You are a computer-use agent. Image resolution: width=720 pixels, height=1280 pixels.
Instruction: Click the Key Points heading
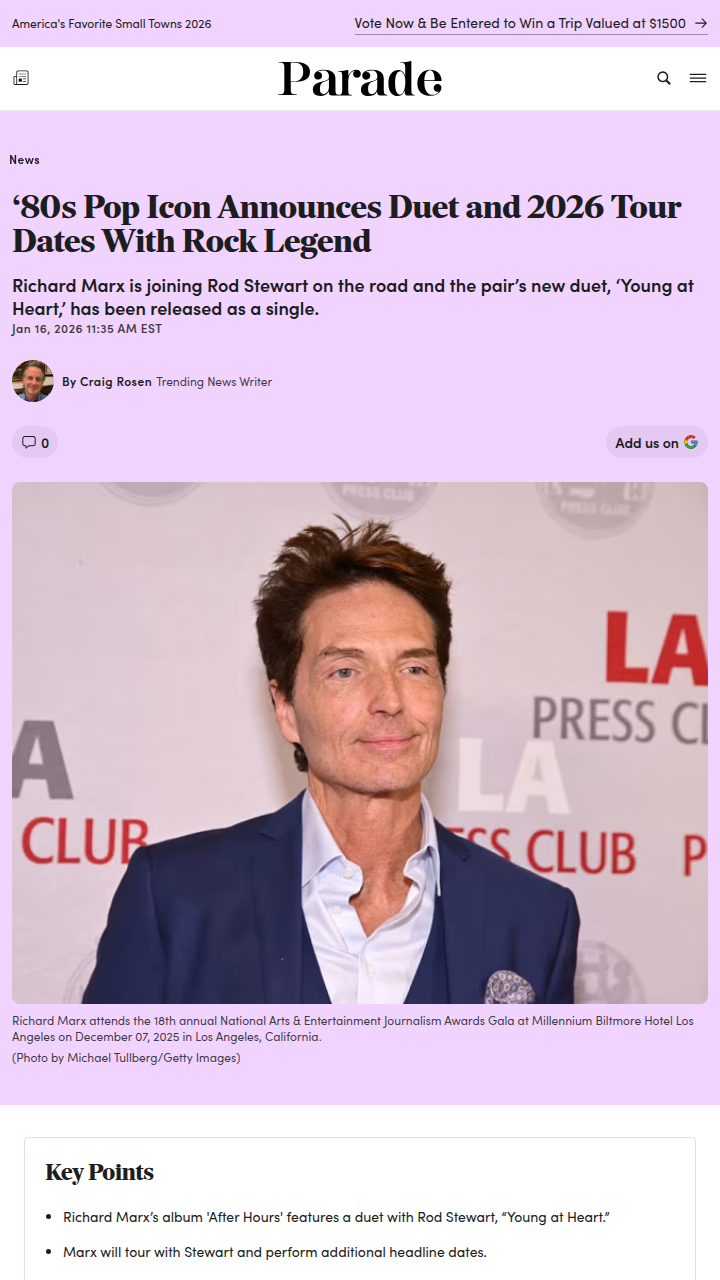(100, 1172)
